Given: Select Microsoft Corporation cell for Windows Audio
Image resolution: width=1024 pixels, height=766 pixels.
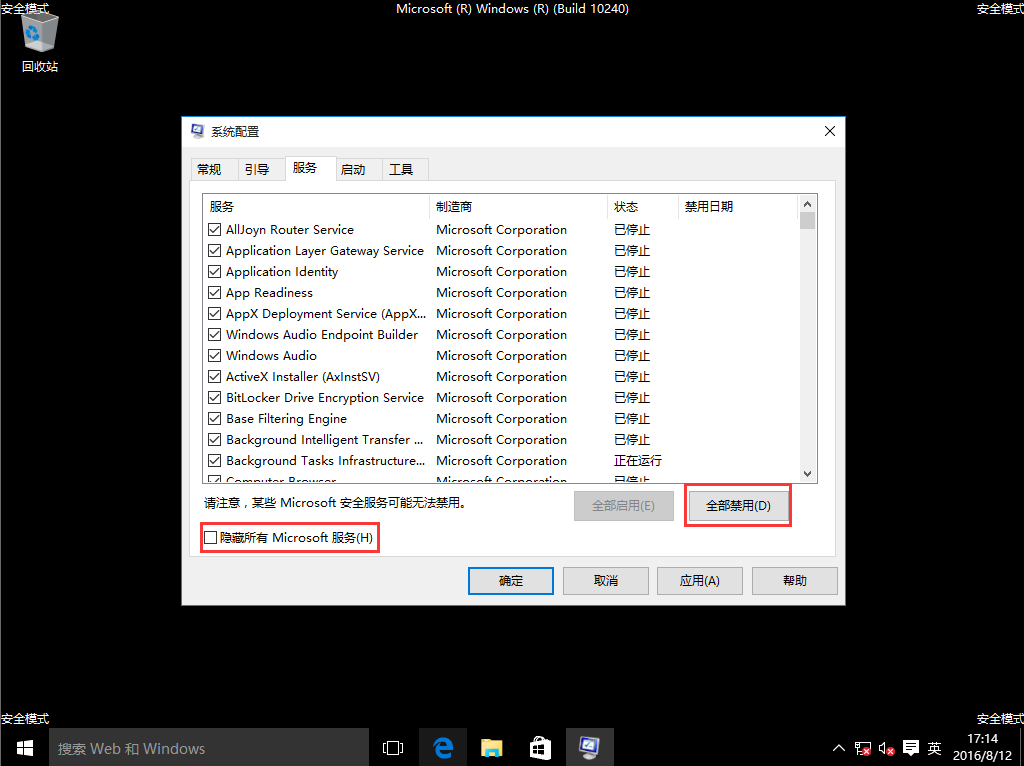Looking at the screenshot, I should 501,356.
